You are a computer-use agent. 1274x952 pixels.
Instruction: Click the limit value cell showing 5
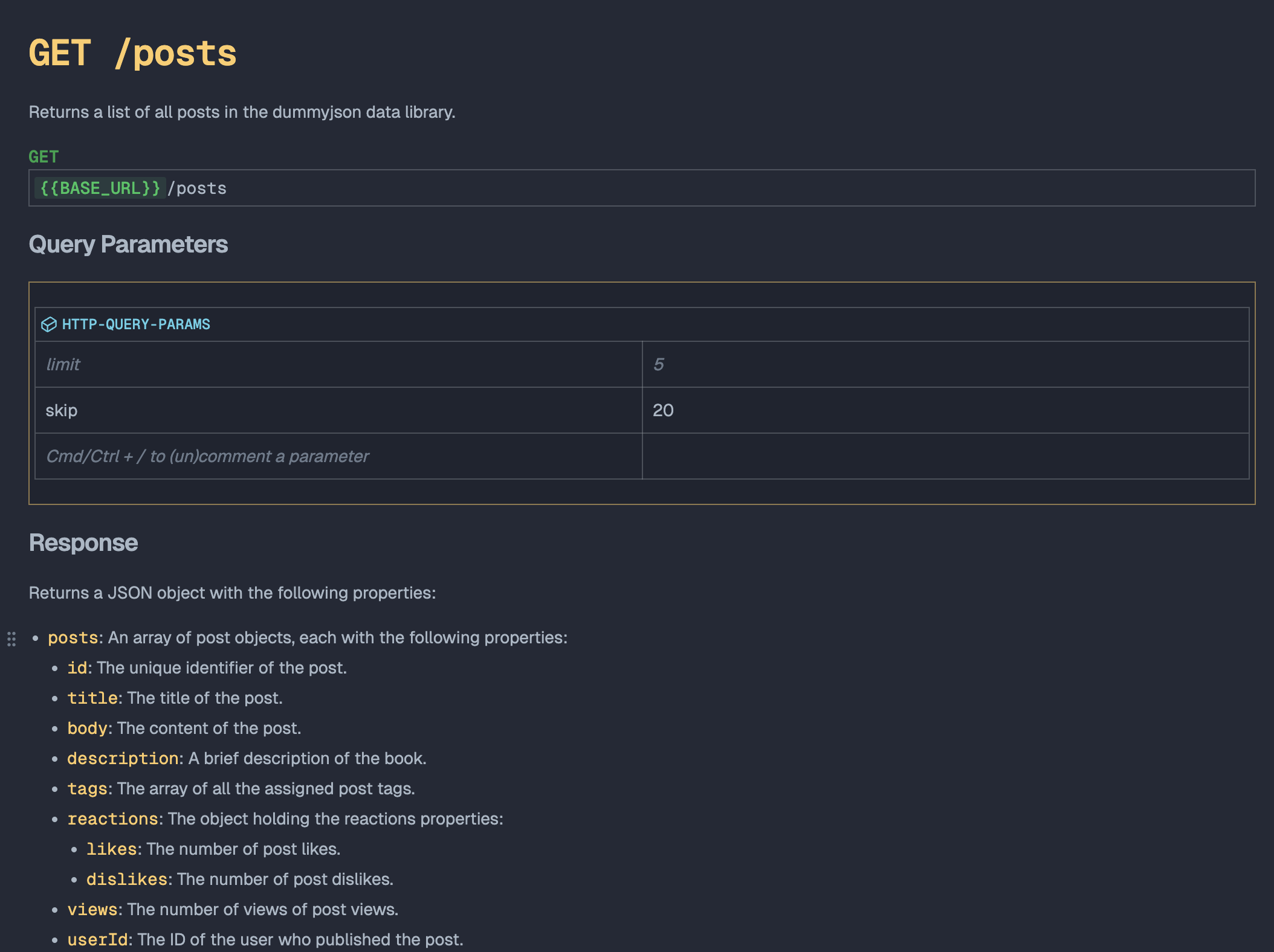tap(945, 364)
